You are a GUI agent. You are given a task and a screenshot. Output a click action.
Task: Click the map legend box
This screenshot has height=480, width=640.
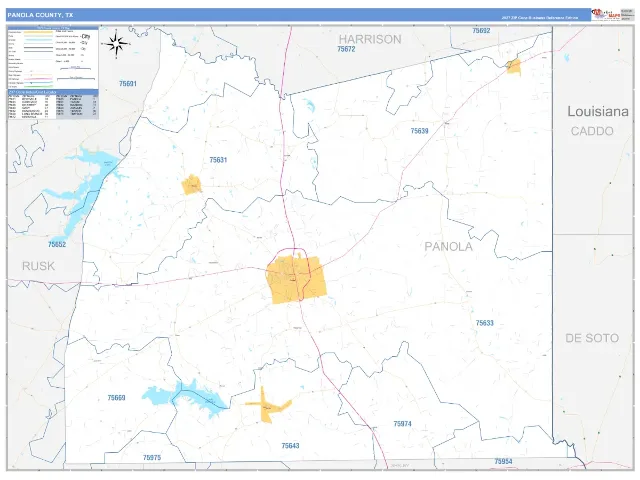(53, 73)
